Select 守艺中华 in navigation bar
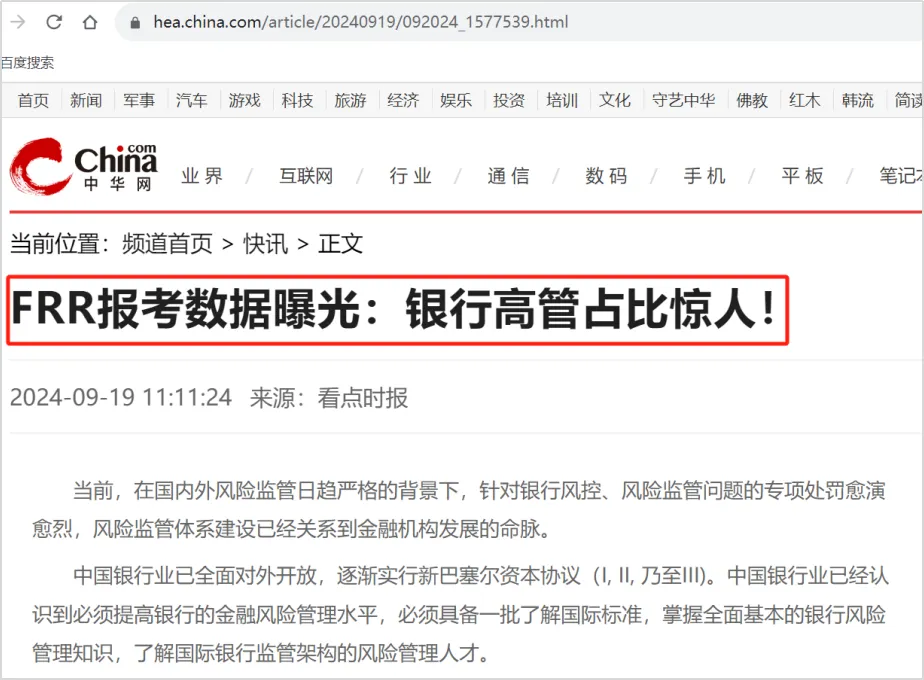 (x=684, y=100)
